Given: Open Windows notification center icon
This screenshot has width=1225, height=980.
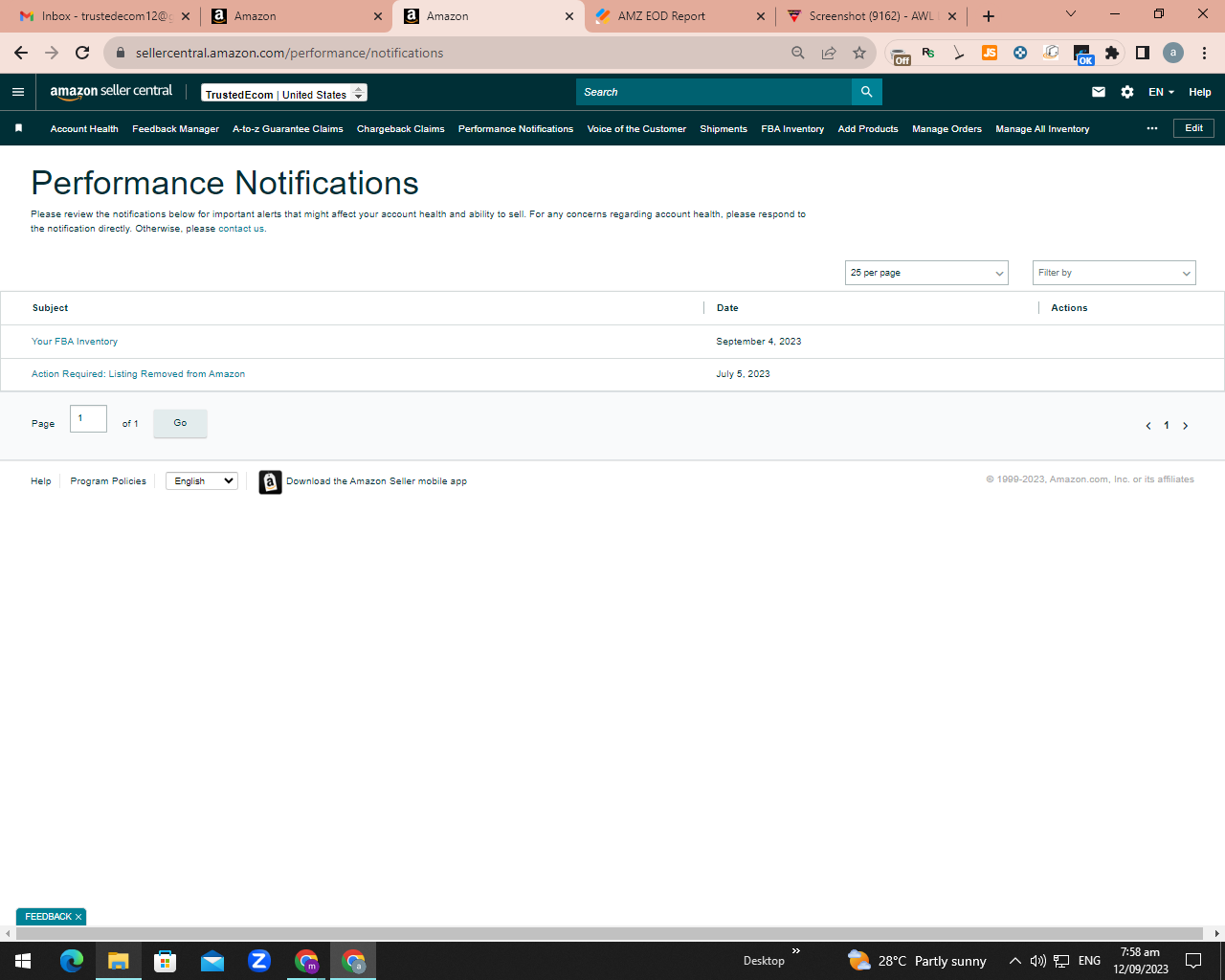Looking at the screenshot, I should tap(1193, 961).
